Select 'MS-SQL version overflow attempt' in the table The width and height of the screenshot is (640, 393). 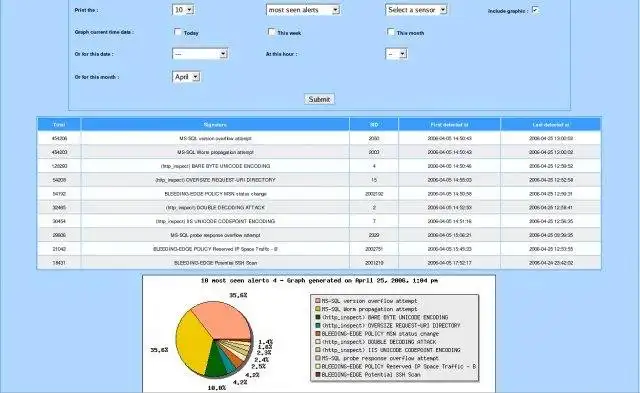click(x=215, y=138)
